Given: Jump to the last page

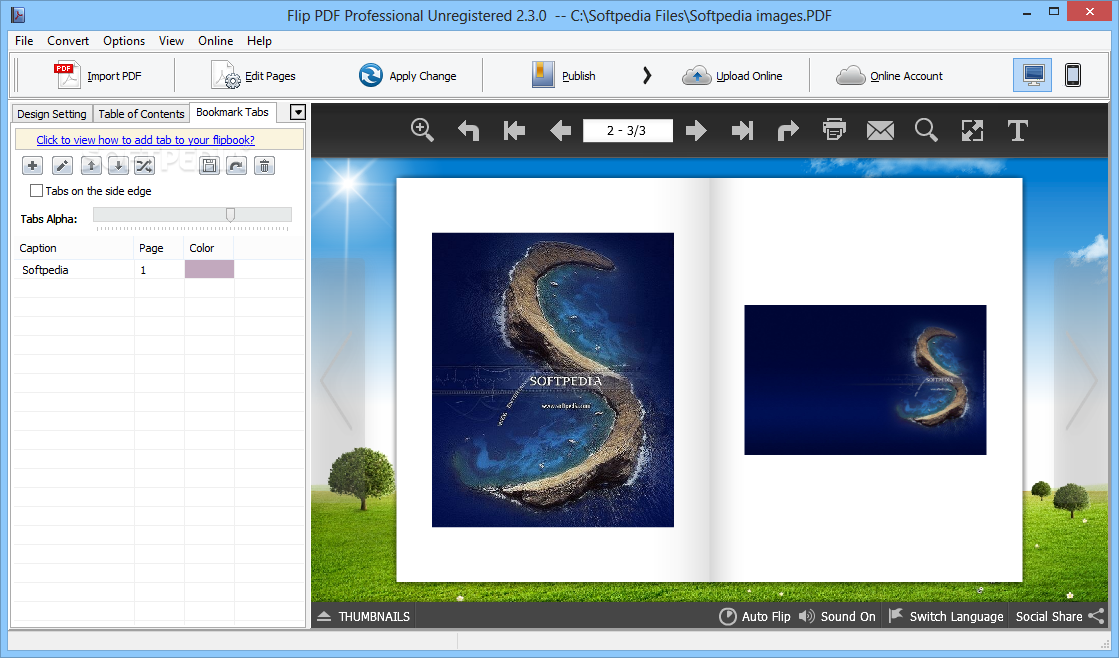Looking at the screenshot, I should (x=742, y=131).
